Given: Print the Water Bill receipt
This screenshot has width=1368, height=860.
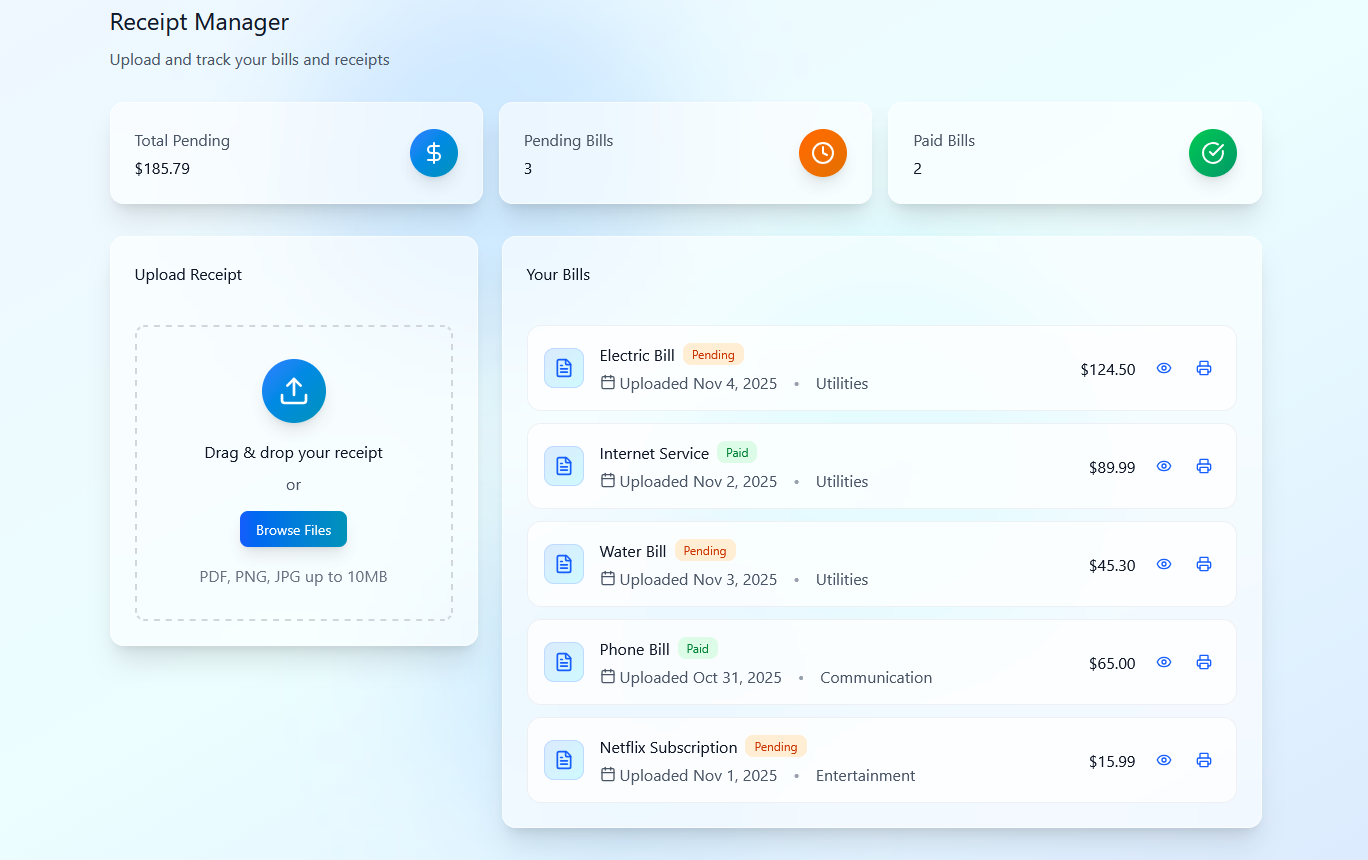Looking at the screenshot, I should 1204,564.
